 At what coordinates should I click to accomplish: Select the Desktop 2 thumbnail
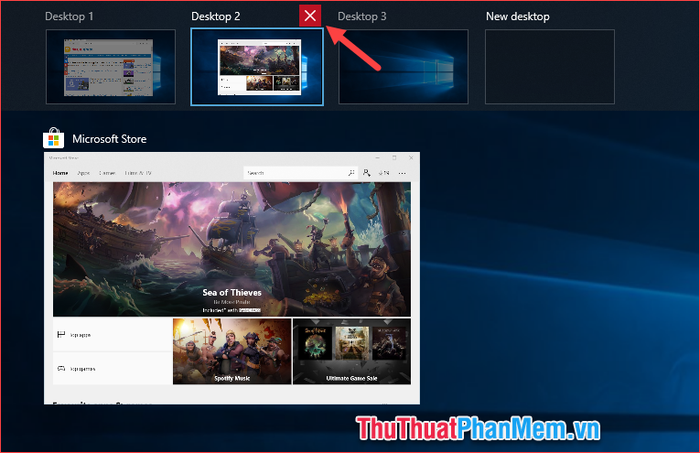(x=257, y=67)
